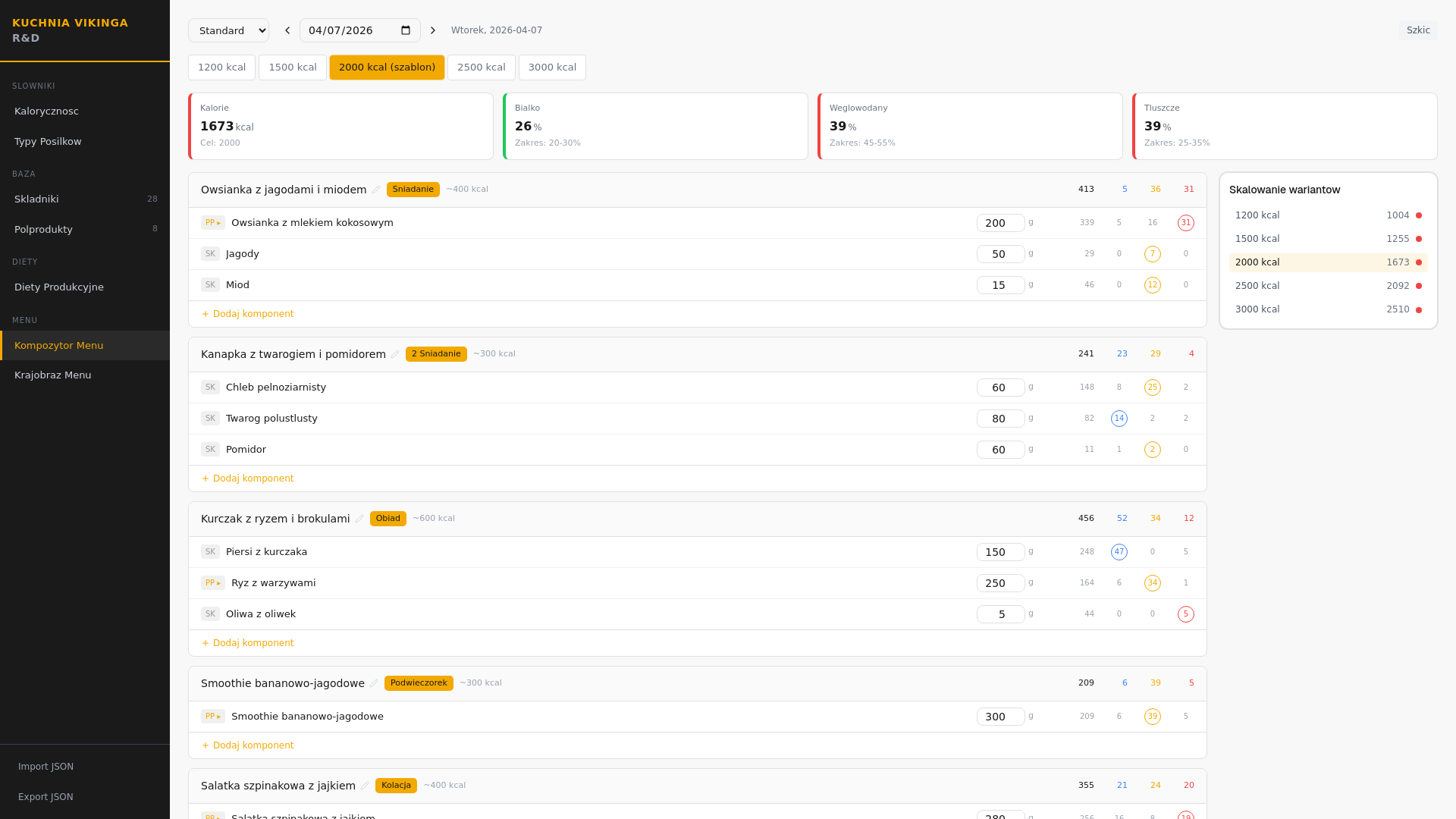
Task: Open Typy Posilkow in sidebar
Action: (85, 142)
